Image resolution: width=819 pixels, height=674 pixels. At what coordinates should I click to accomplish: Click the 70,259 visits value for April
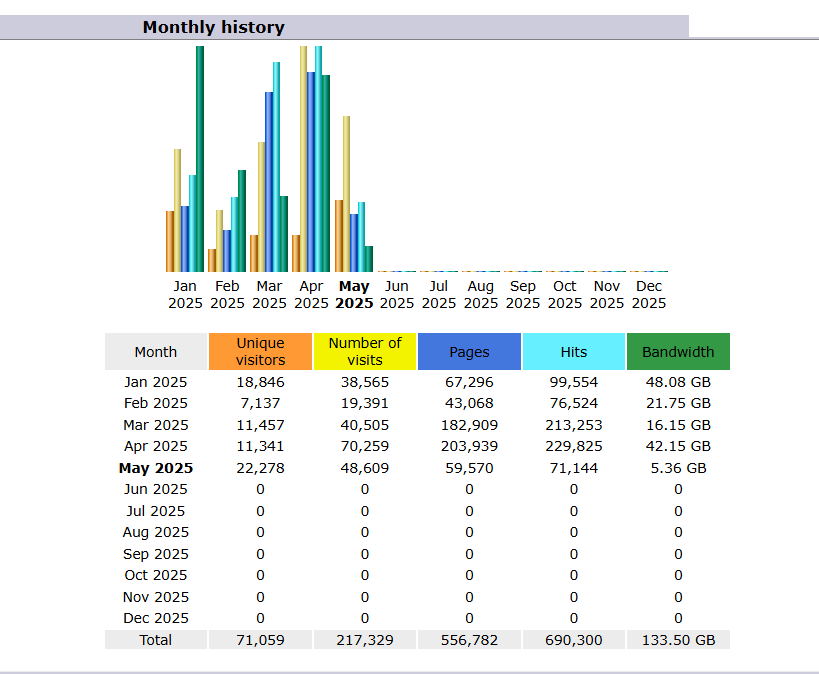[x=365, y=446]
